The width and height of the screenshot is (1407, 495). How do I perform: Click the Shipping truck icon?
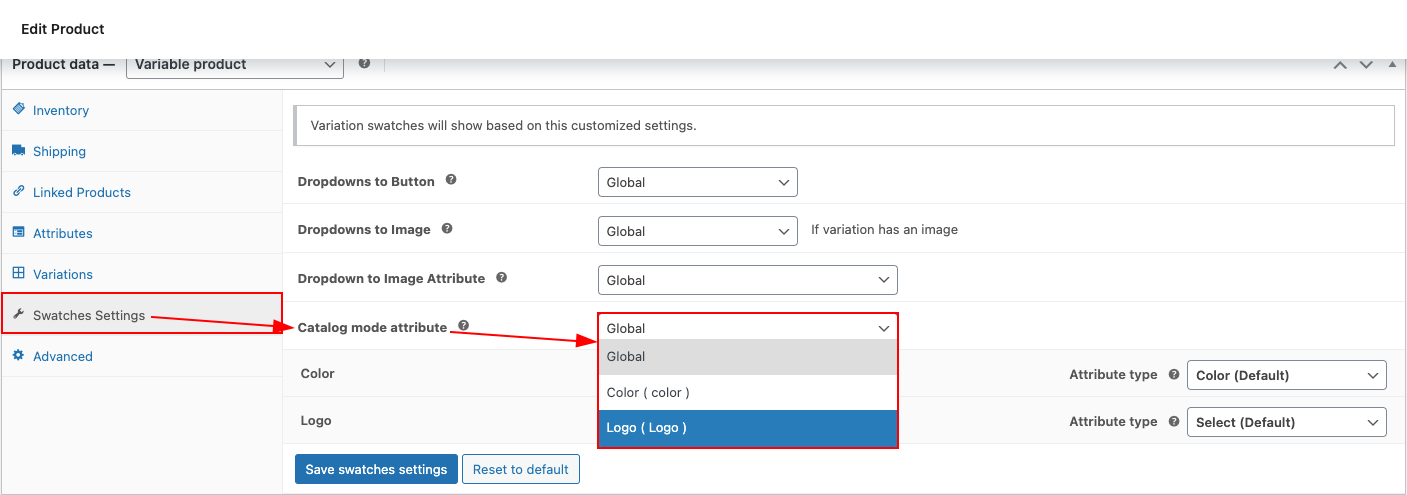(18, 150)
